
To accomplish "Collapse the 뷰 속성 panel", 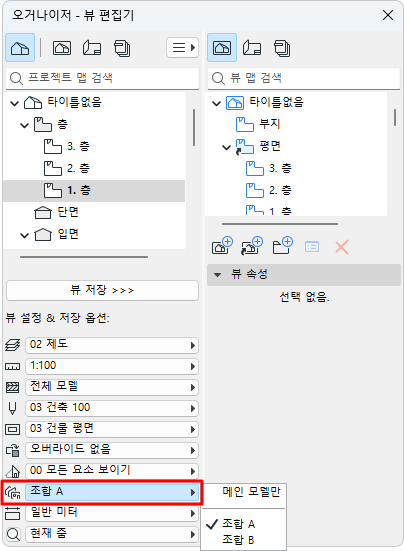I will (217, 274).
